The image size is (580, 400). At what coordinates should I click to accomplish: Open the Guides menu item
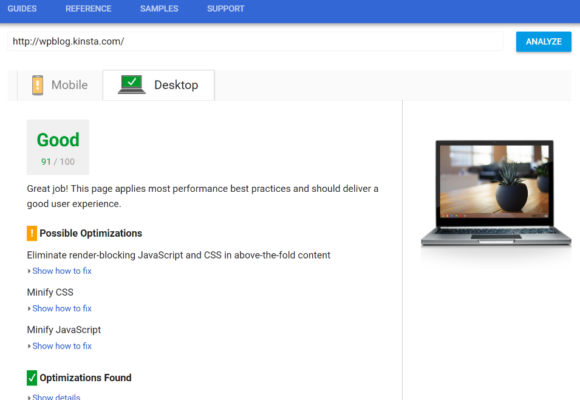click(22, 9)
